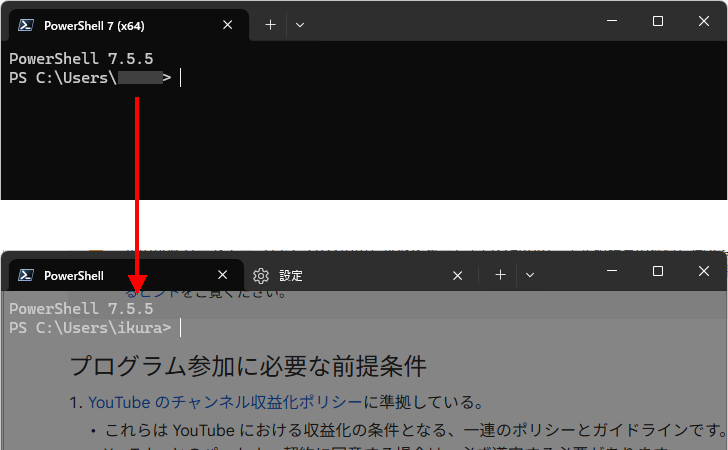Click the gear icon on the 設定 tab
This screenshot has height=450, width=728.
261,276
